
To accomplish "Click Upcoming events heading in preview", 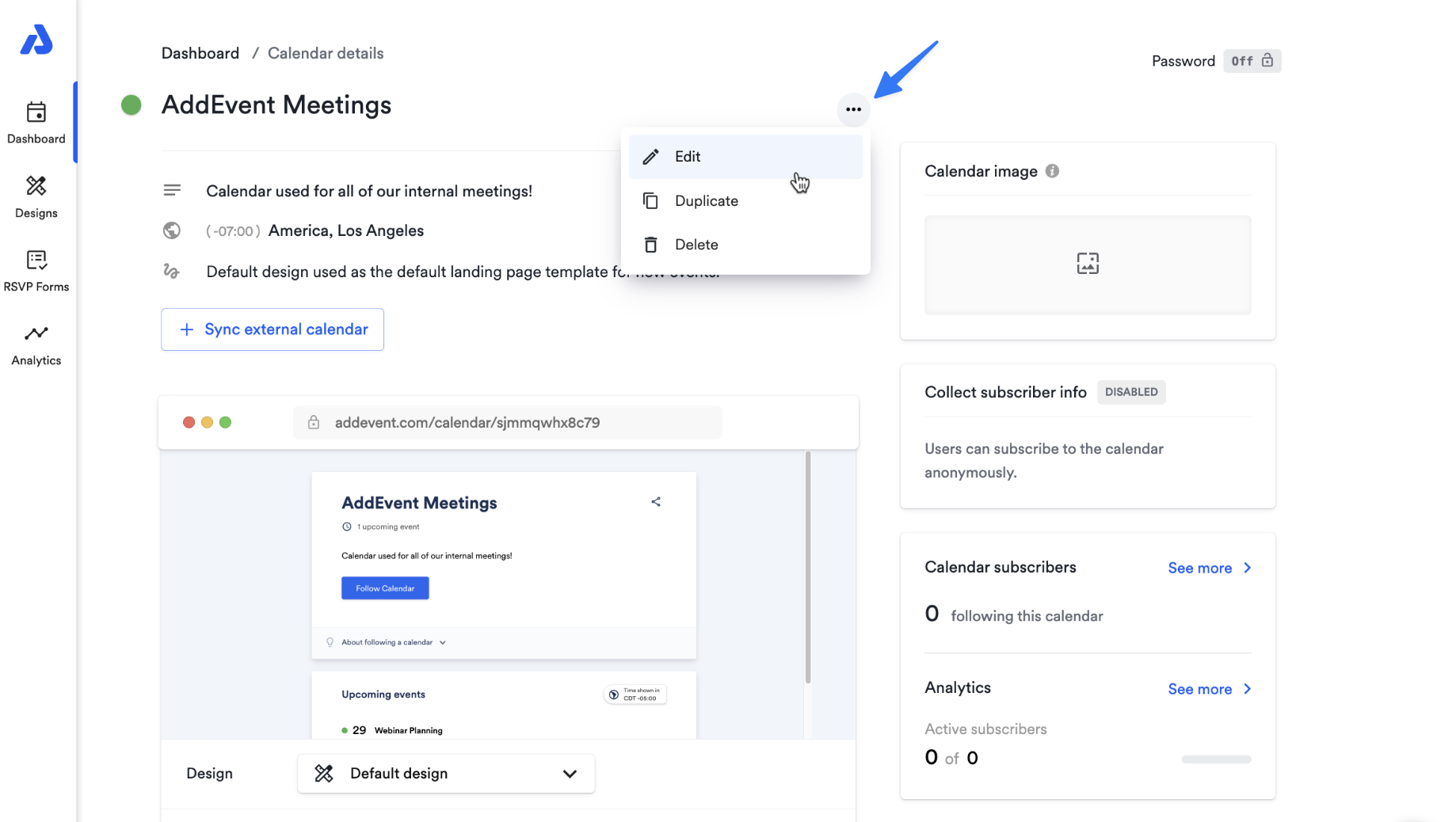I will coord(383,695).
